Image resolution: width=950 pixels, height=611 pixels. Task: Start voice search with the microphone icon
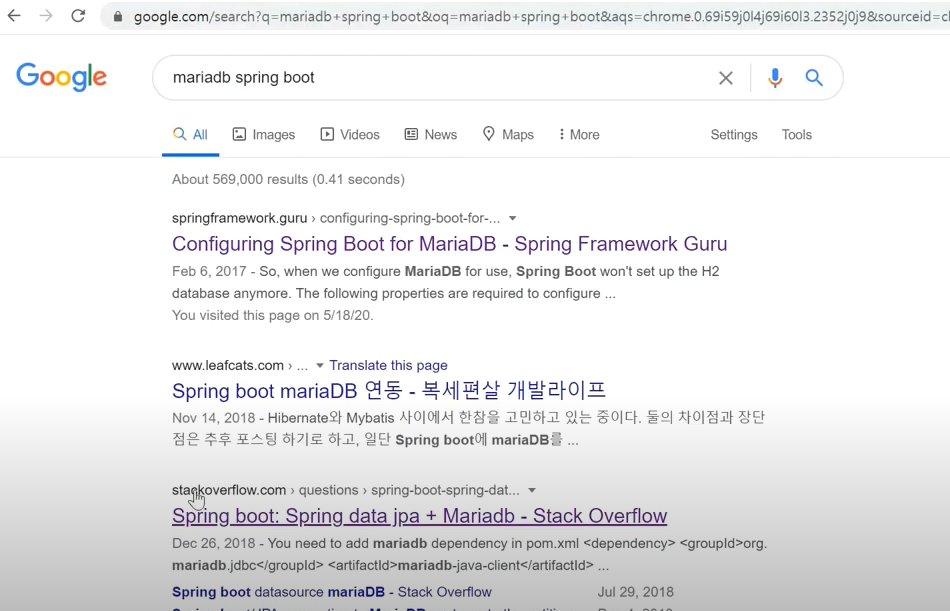(775, 78)
